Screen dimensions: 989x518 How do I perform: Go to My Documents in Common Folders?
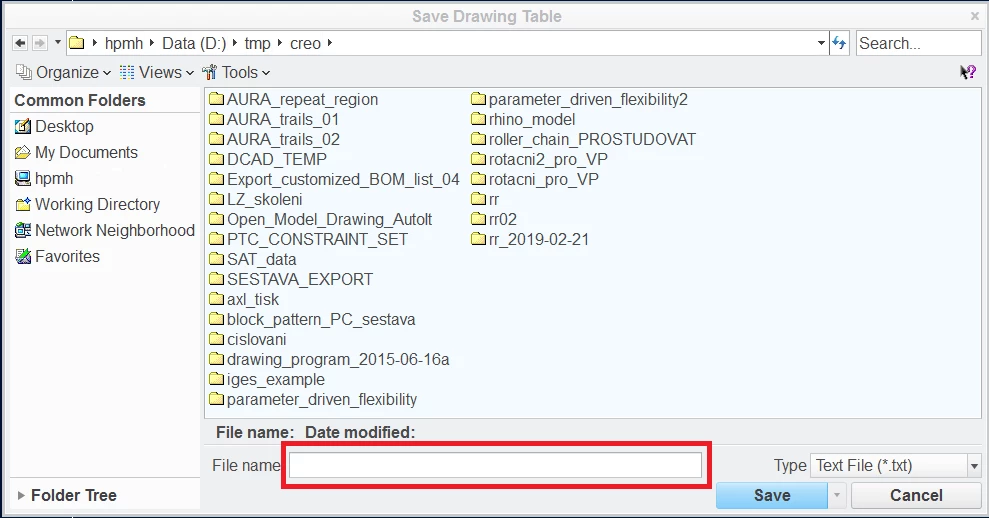[76, 152]
